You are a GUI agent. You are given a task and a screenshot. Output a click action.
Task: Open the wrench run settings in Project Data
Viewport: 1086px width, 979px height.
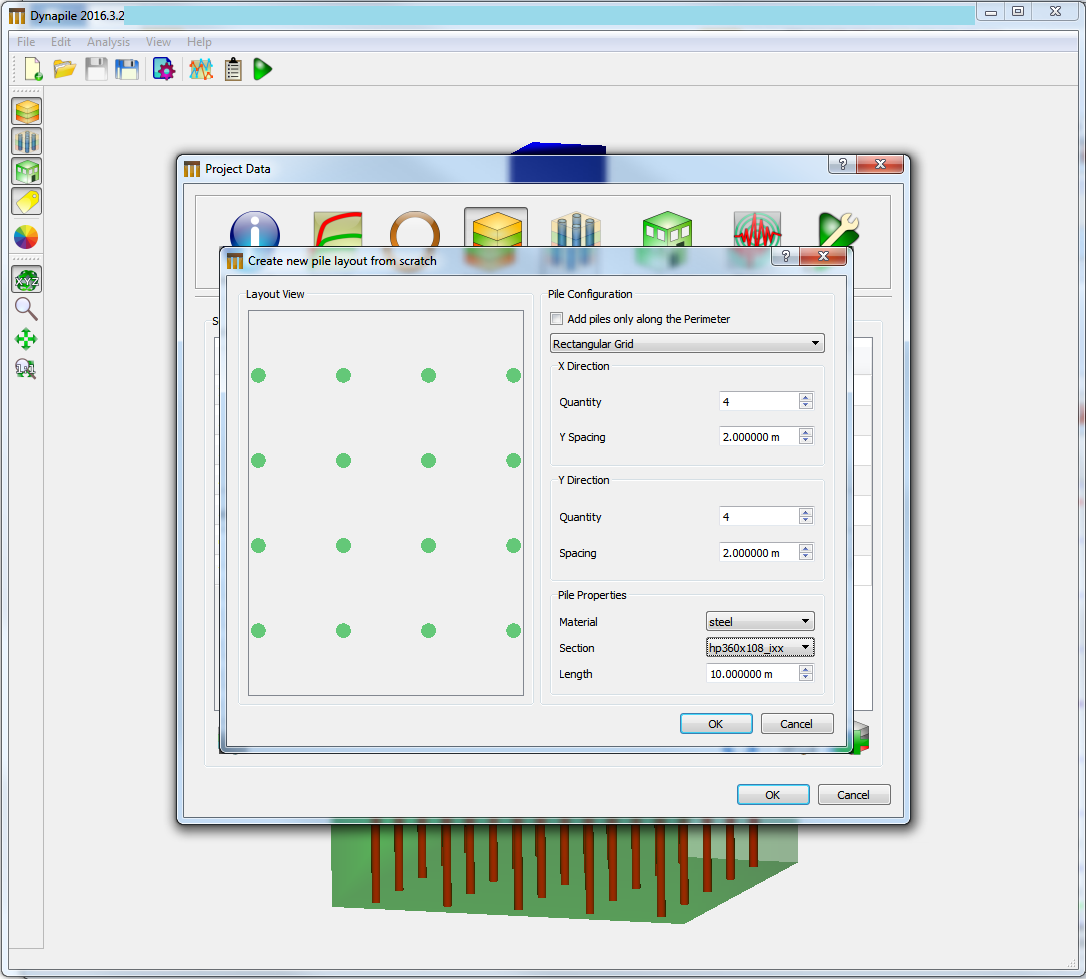(x=839, y=230)
